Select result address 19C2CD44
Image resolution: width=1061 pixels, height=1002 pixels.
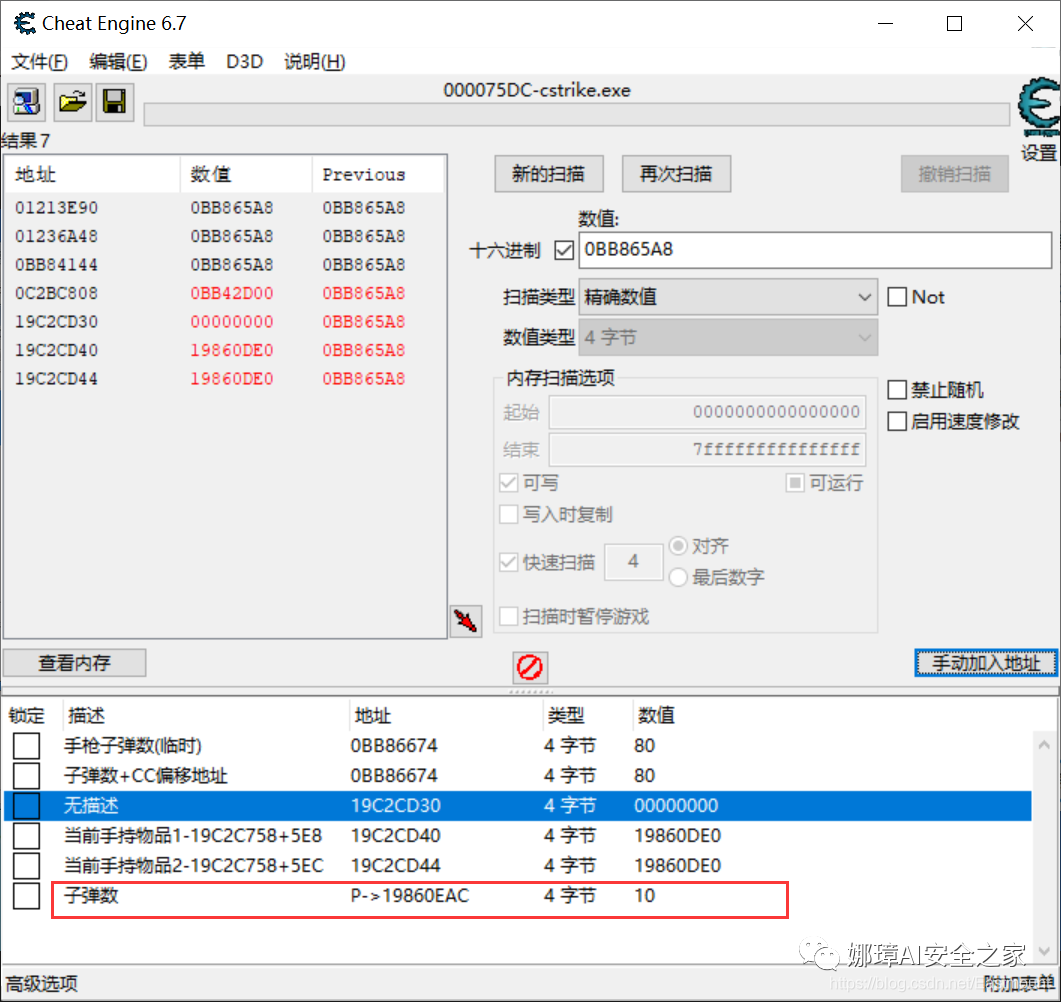pyautogui.click(x=57, y=378)
